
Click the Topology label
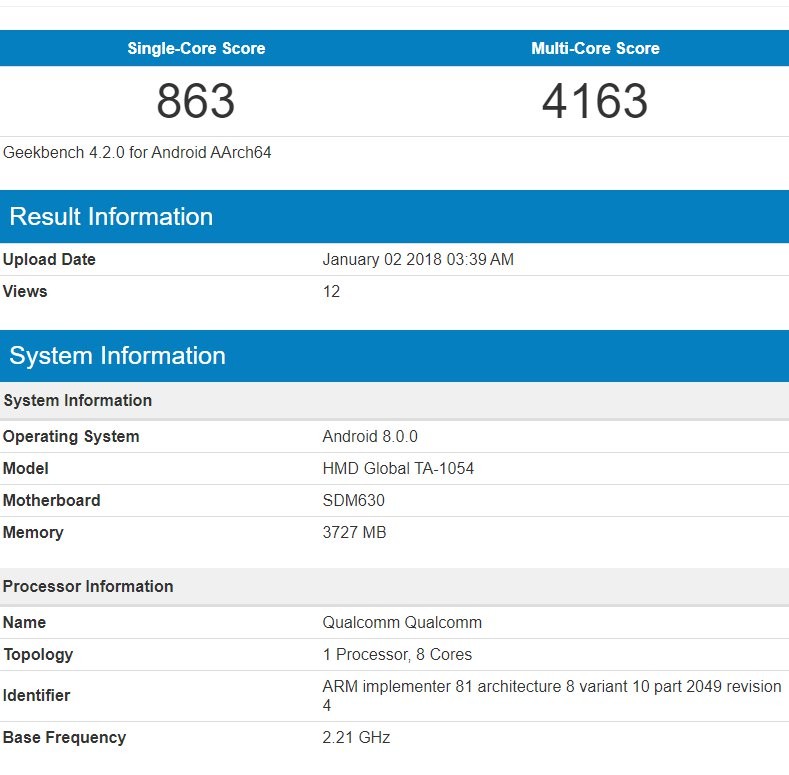point(38,655)
